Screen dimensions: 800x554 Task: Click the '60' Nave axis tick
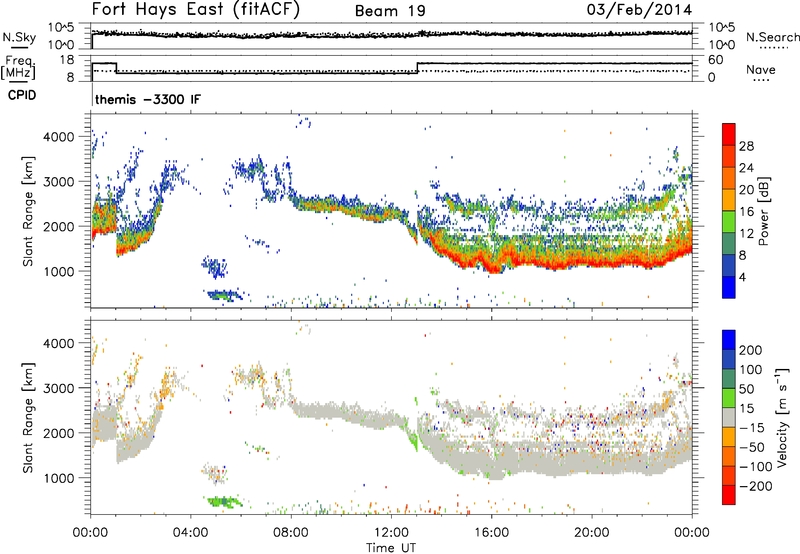coord(716,60)
